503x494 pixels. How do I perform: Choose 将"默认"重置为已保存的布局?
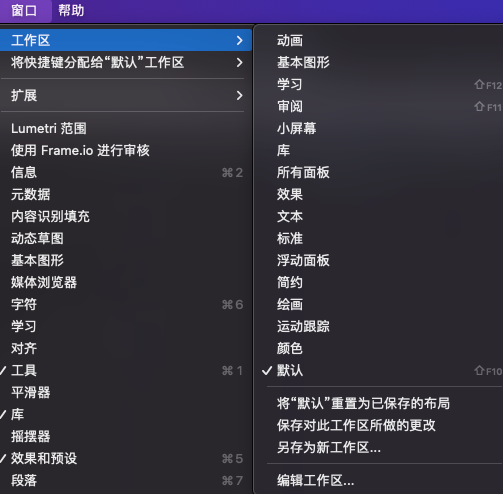[379, 403]
